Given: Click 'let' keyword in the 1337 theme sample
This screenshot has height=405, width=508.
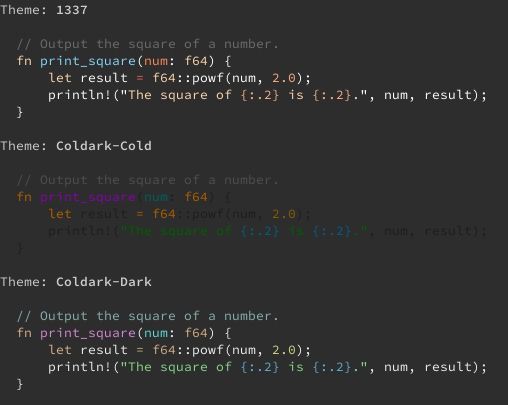Looking at the screenshot, I should pyautogui.click(x=60, y=78).
